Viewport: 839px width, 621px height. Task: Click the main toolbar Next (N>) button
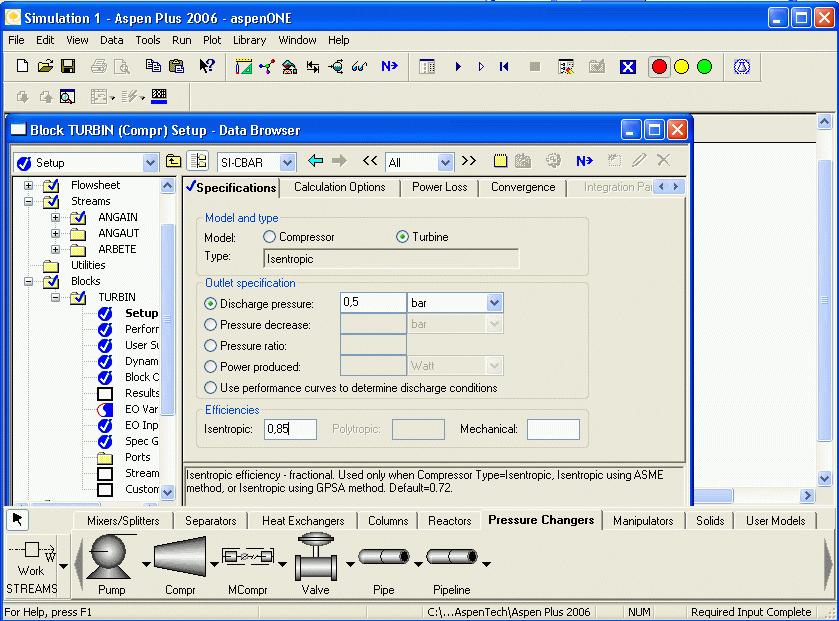(389, 66)
